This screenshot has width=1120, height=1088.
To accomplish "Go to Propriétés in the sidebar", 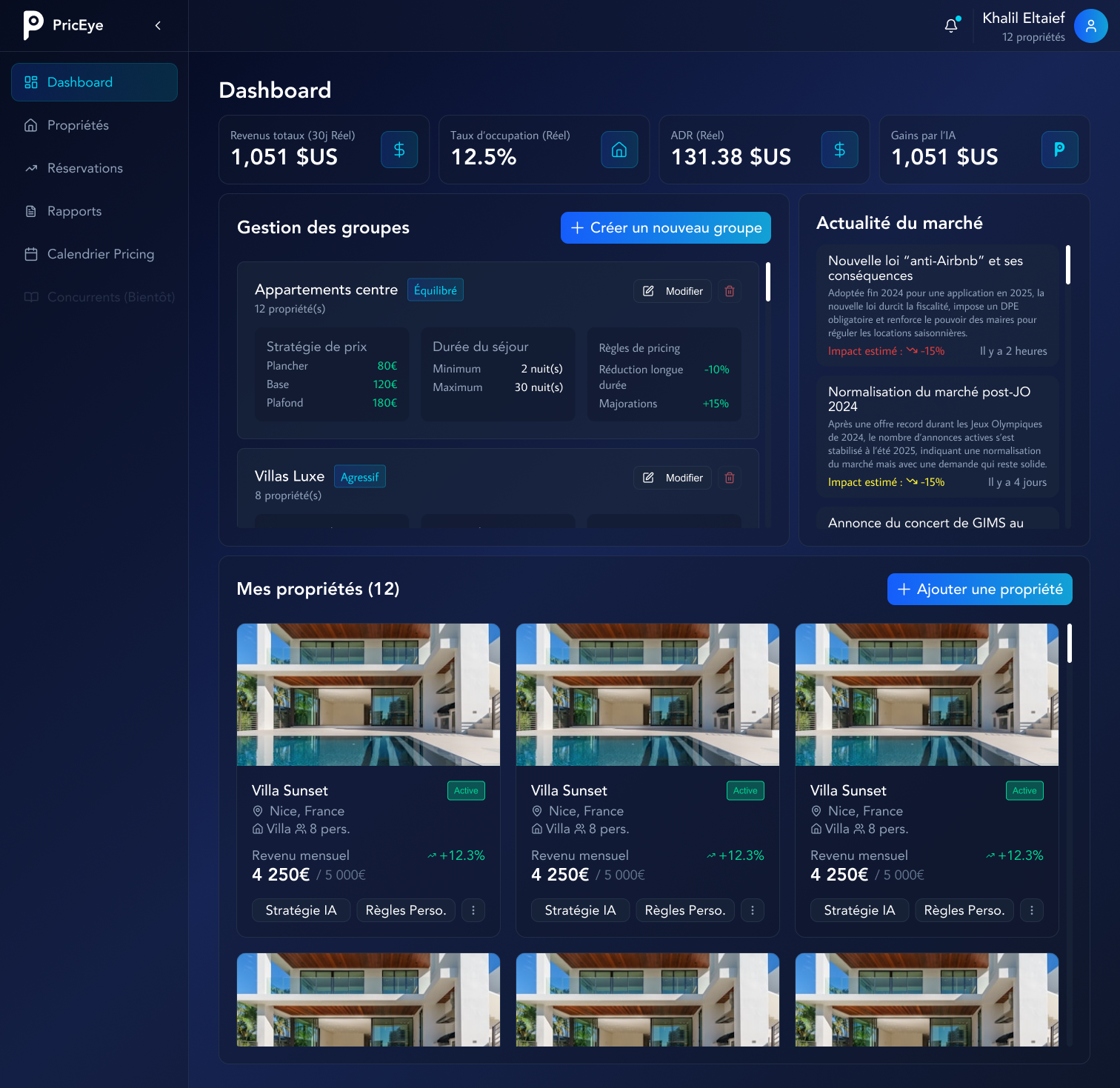I will (x=78, y=125).
